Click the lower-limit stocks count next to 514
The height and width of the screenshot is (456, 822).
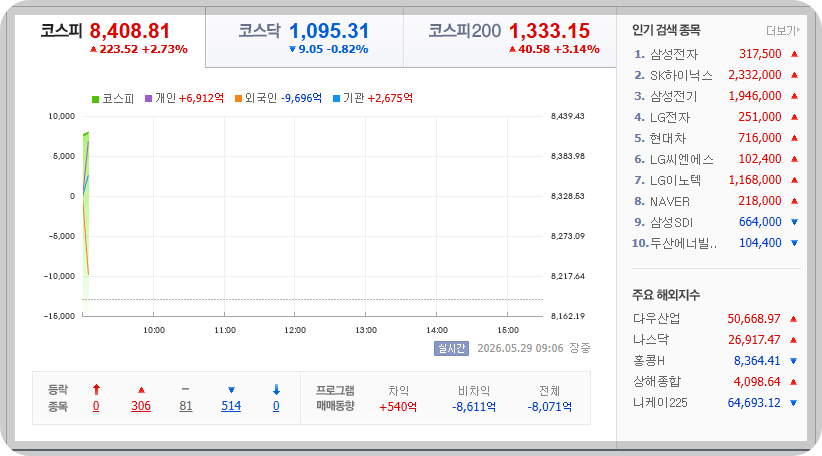(x=276, y=406)
